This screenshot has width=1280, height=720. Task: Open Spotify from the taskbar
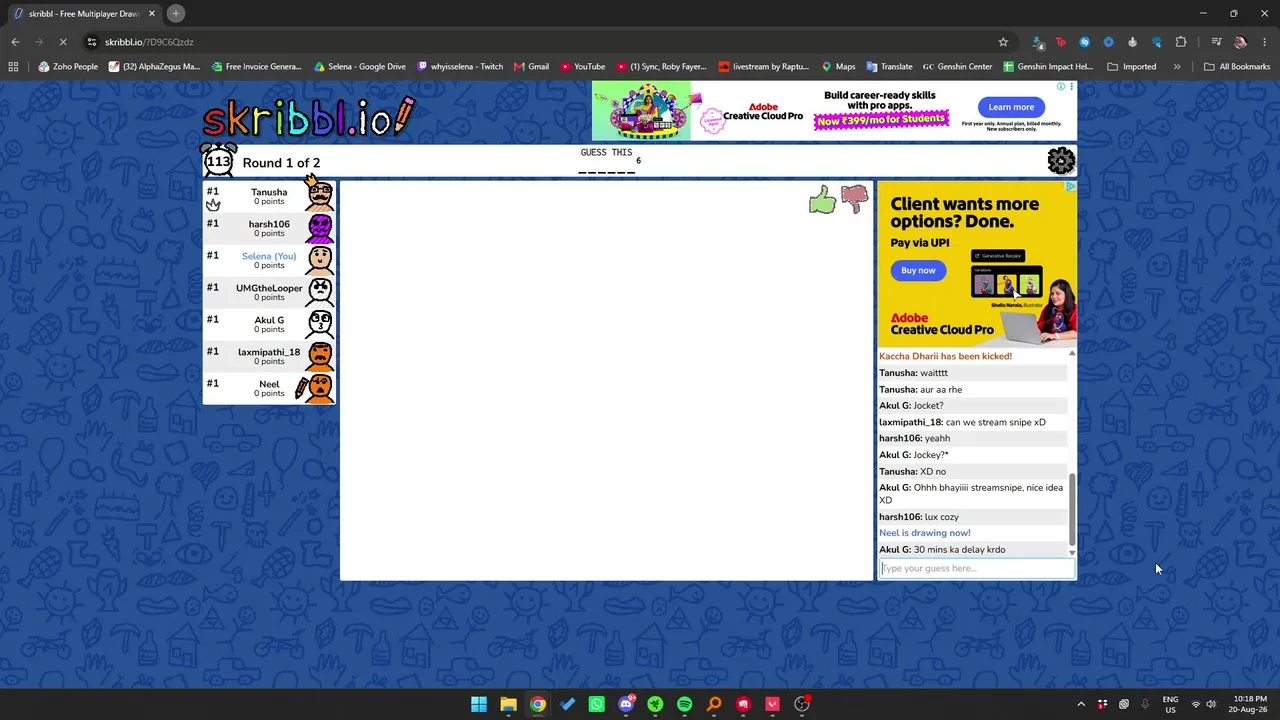point(685,704)
